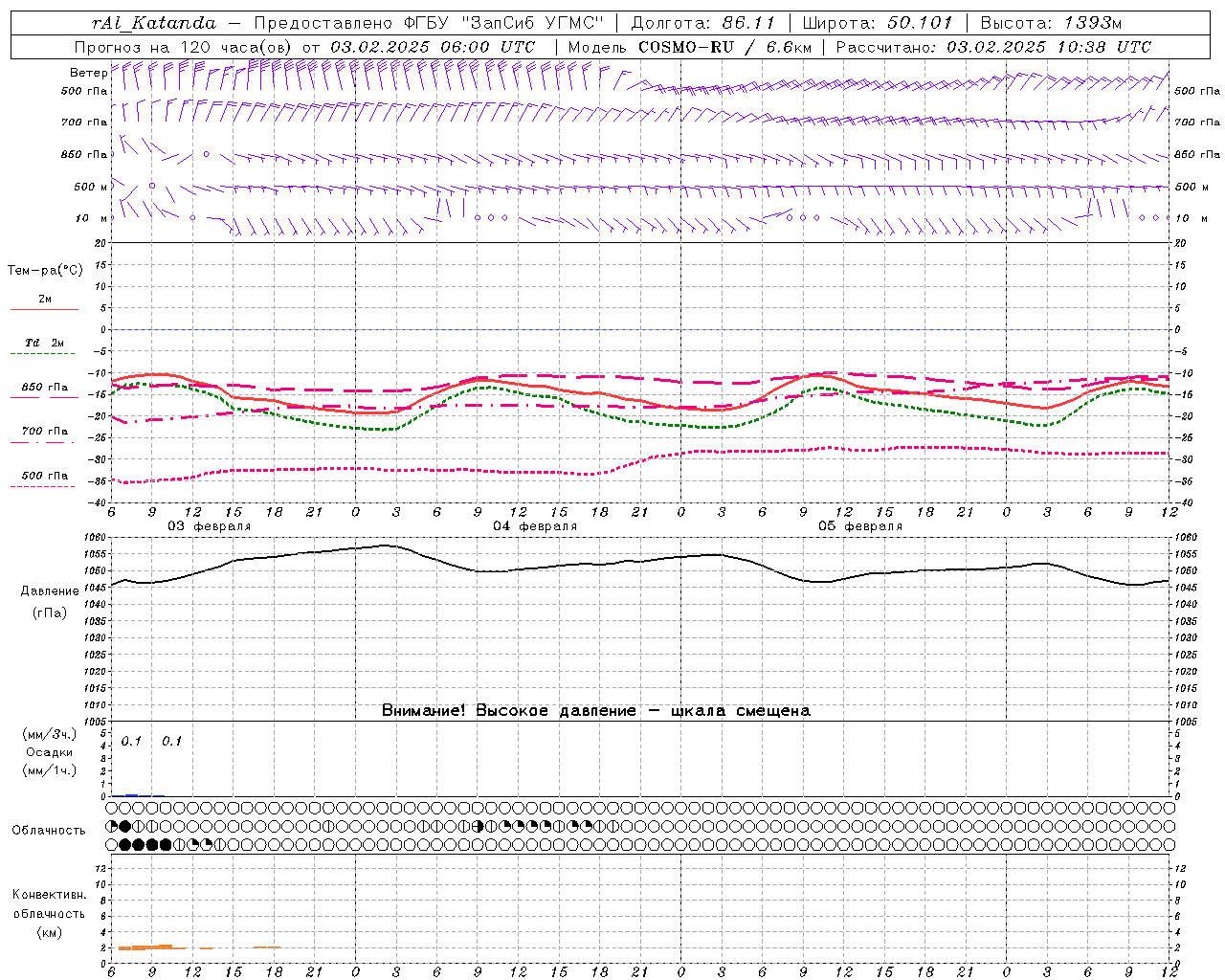Click the 'Предоставлено ФГБУ ЗапСиб УГМС' provider text
The image size is (1225, 980).
(x=429, y=23)
